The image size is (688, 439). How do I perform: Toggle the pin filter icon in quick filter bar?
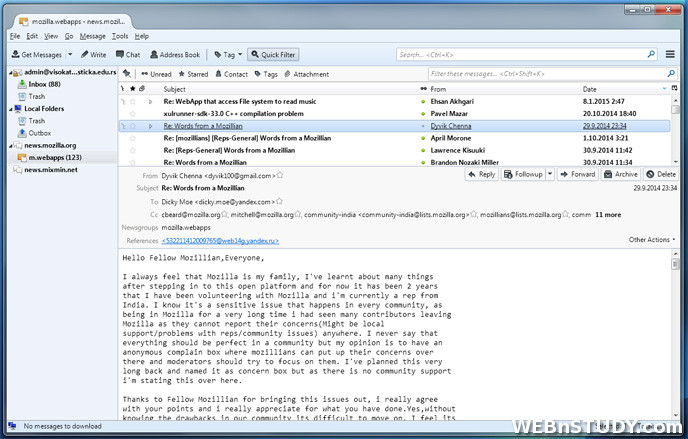click(x=127, y=73)
